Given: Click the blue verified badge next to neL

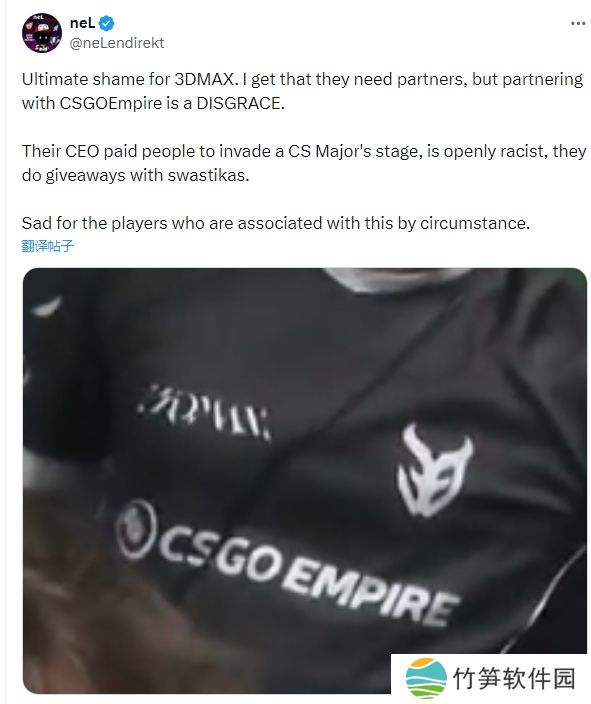Looking at the screenshot, I should pos(106,23).
